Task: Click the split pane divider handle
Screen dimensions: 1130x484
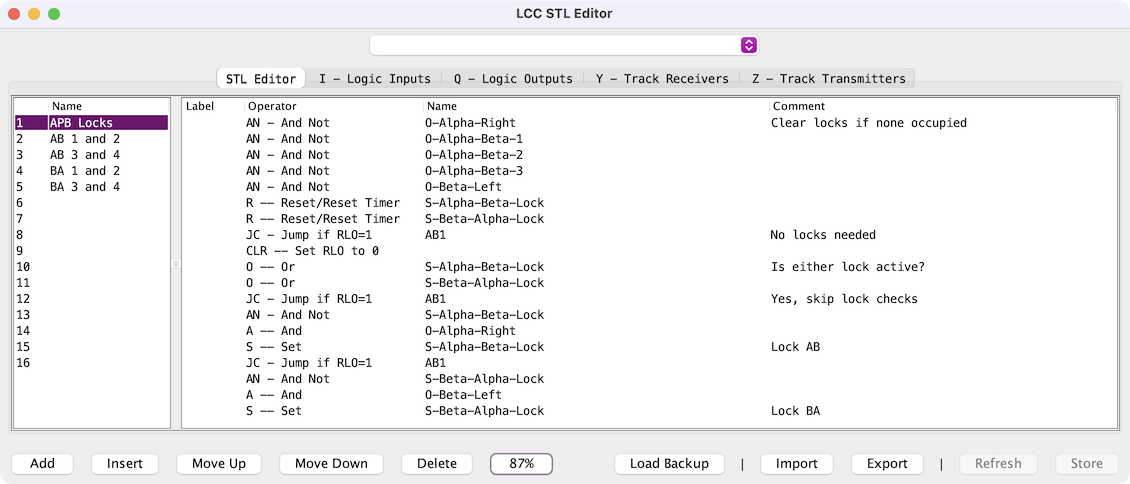Action: 175,264
